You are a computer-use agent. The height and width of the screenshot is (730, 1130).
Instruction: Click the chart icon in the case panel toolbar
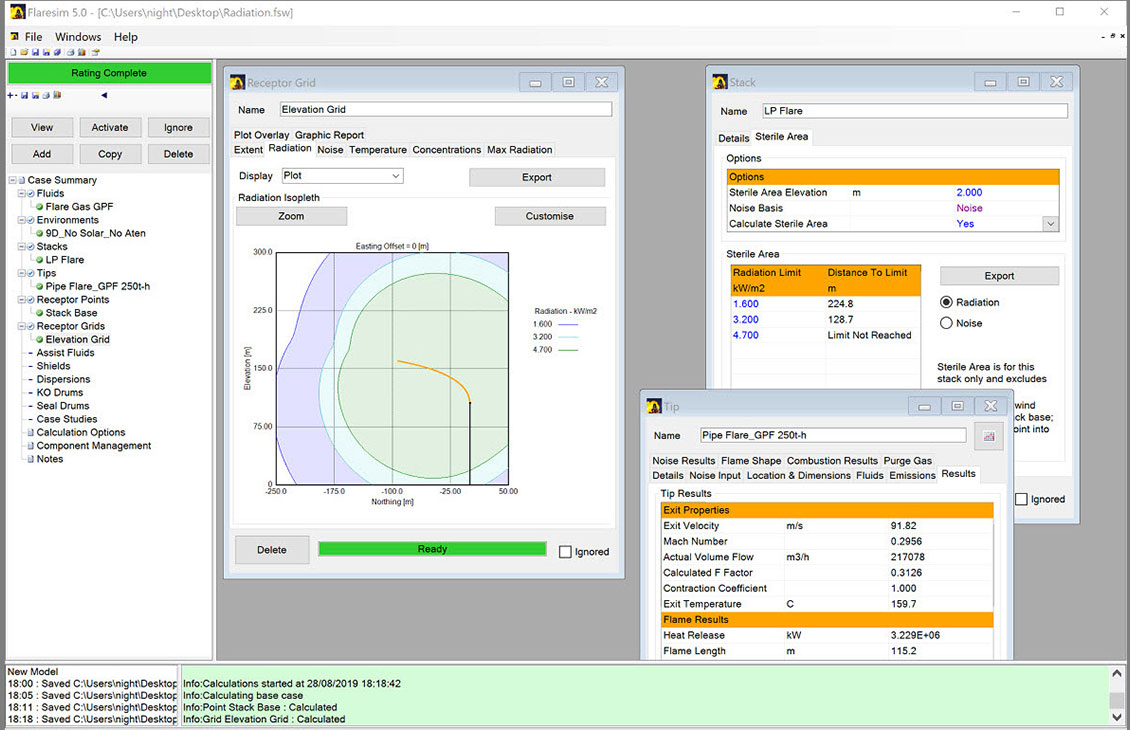(57, 95)
